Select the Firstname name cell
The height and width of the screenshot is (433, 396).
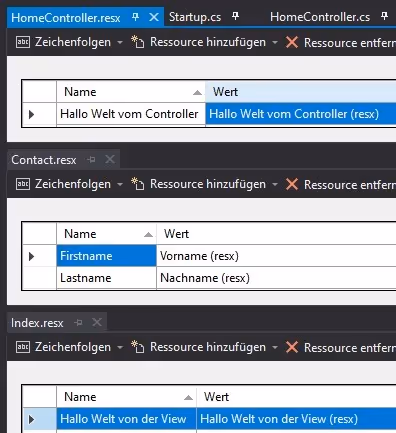106,256
